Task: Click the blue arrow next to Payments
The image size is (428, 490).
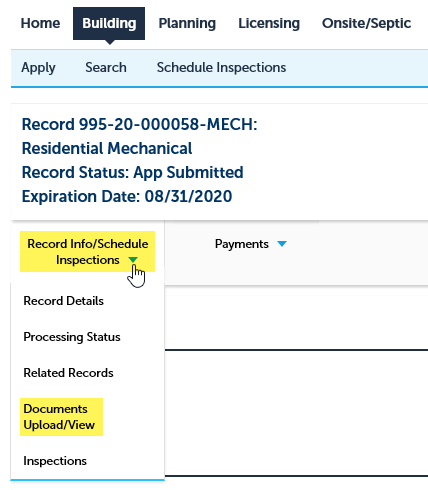Action: pyautogui.click(x=282, y=244)
